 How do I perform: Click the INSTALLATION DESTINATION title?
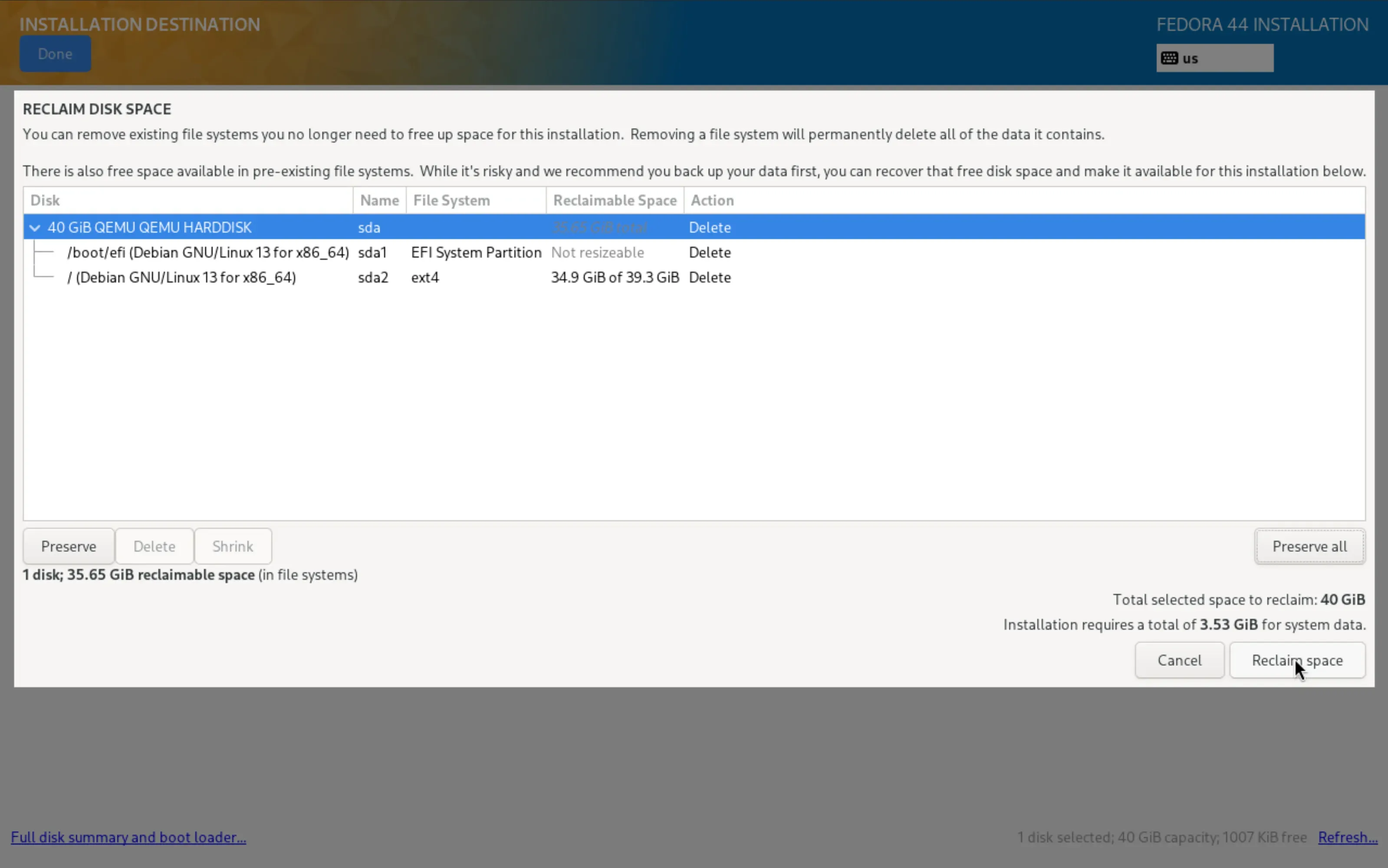pyautogui.click(x=139, y=24)
